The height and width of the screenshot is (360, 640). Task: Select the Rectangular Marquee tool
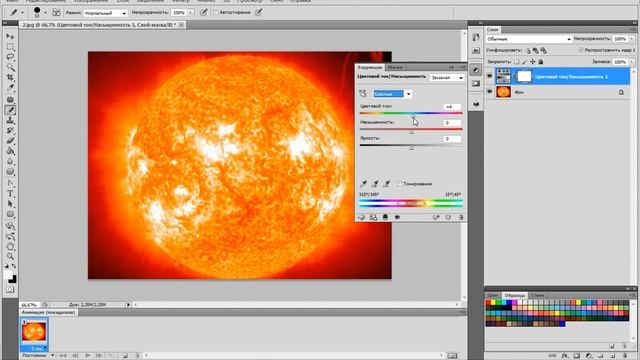(10, 47)
